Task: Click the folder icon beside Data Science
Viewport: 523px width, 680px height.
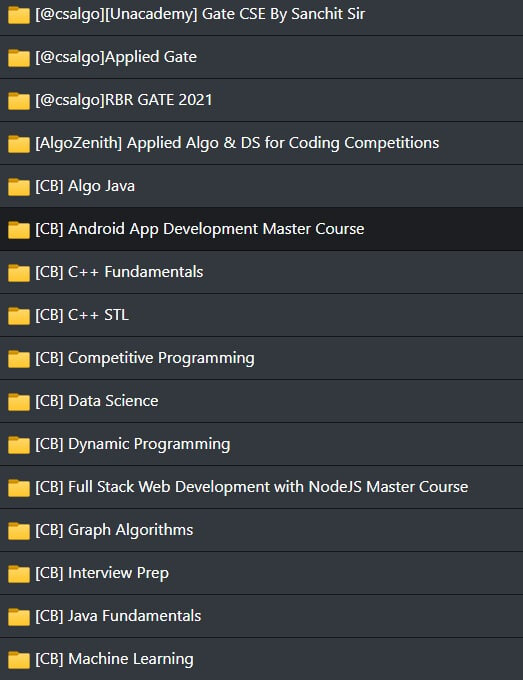Action: [19, 401]
